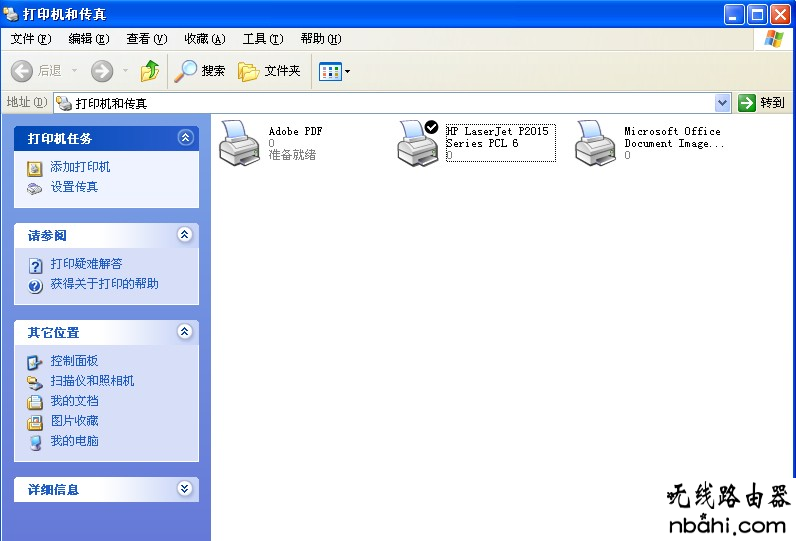Open the 添加打印机 link
This screenshot has height=541, width=796.
coord(80,167)
